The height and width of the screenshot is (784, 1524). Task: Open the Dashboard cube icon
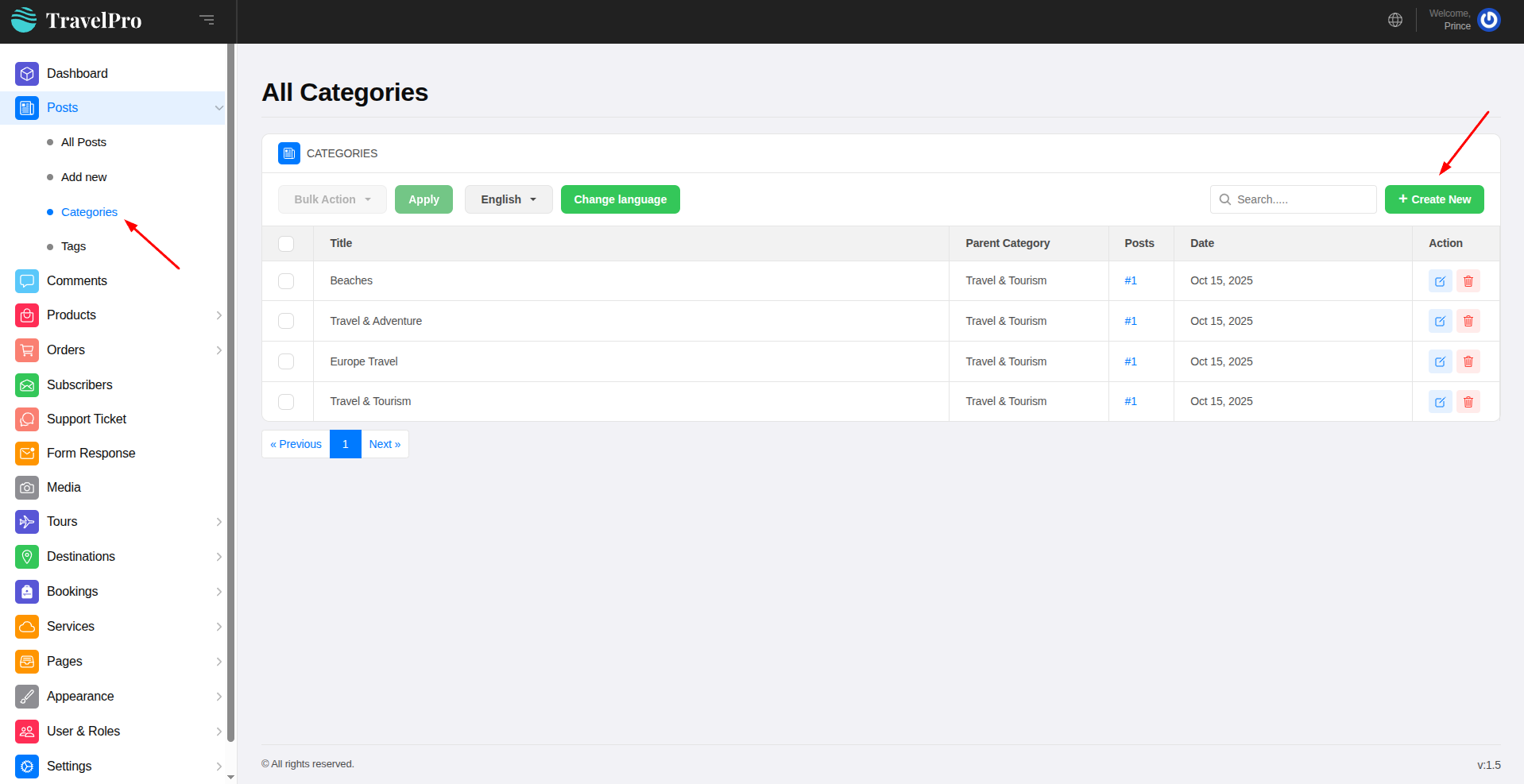[27, 74]
